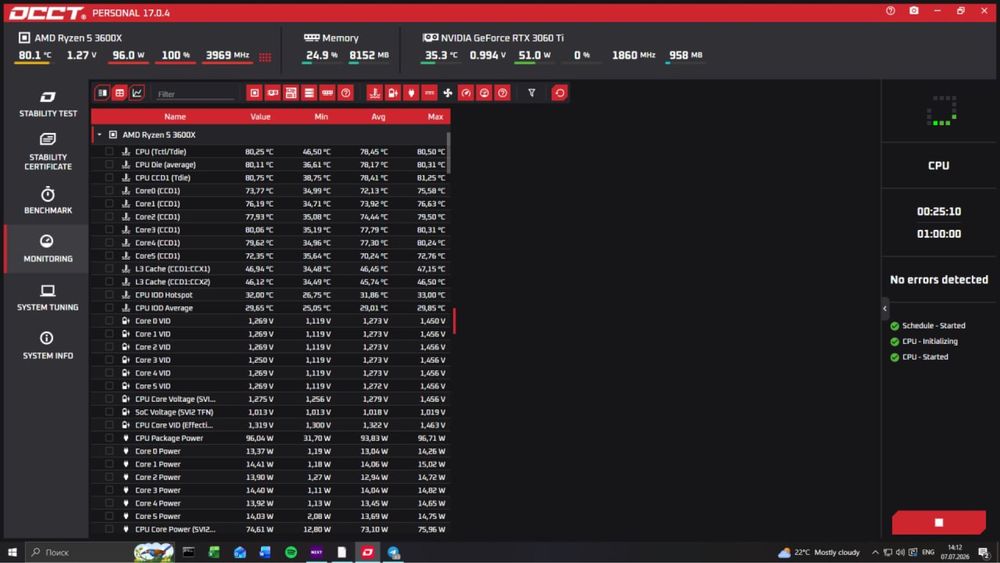The image size is (1000, 563).
Task: Check the Core 5 Power row checkbox
Action: pos(109,516)
